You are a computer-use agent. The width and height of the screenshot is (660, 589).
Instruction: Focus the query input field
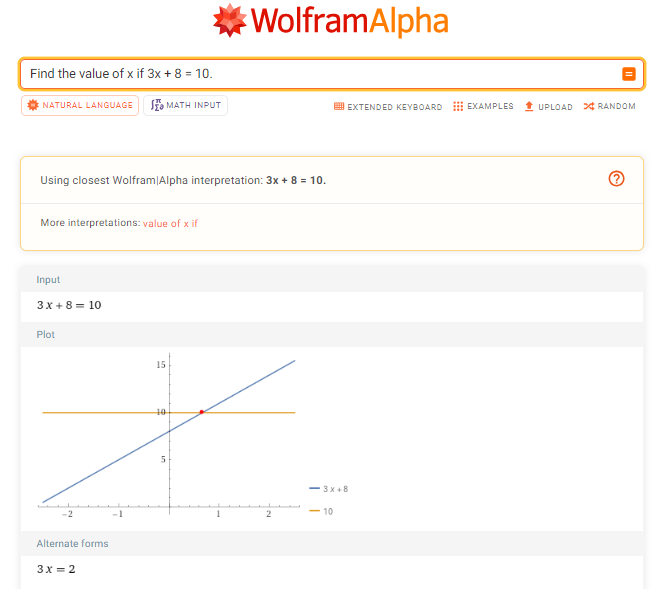pos(320,74)
